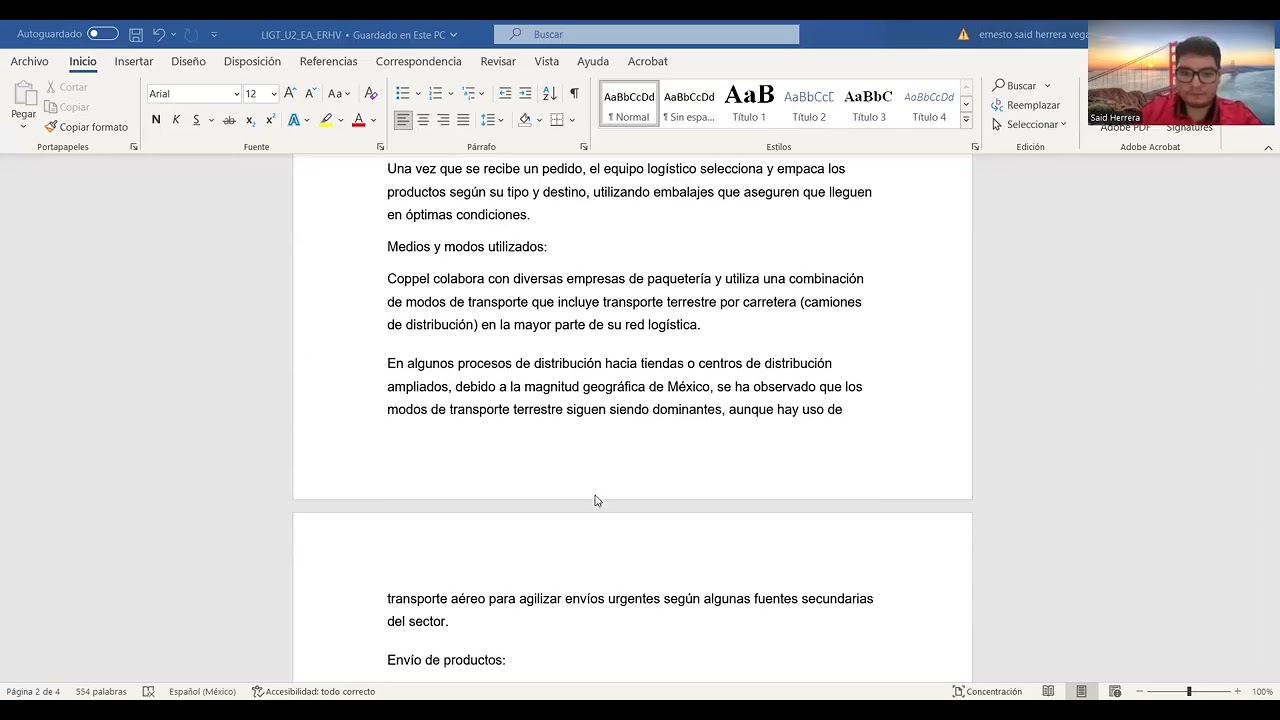Toggle bold N formatting
This screenshot has height=720, width=1280.
(156, 120)
